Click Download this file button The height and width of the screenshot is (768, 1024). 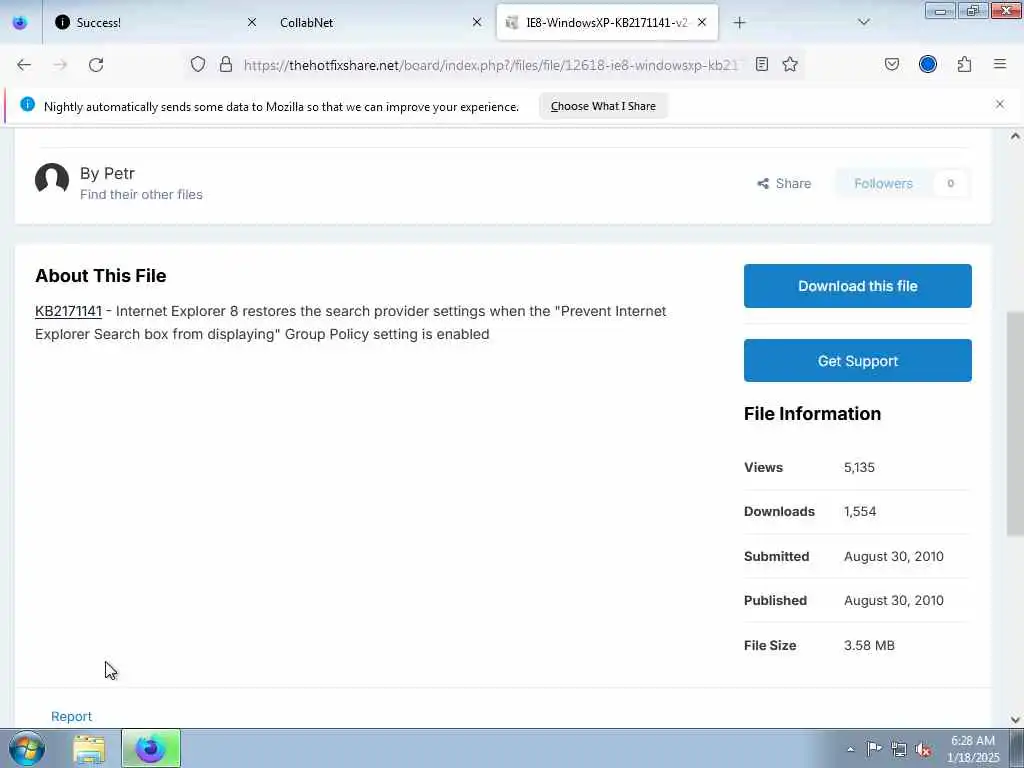[857, 286]
